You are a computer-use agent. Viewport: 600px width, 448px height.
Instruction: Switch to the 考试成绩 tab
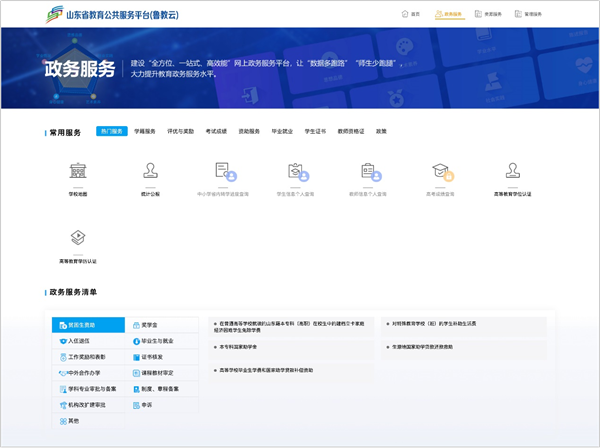(216, 131)
